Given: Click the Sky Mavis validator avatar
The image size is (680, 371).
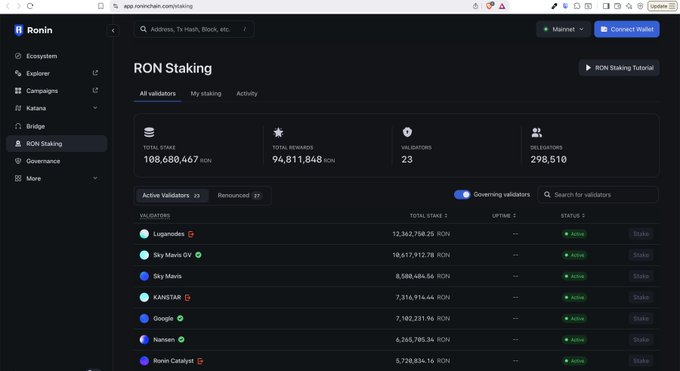Looking at the screenshot, I should pos(144,276).
